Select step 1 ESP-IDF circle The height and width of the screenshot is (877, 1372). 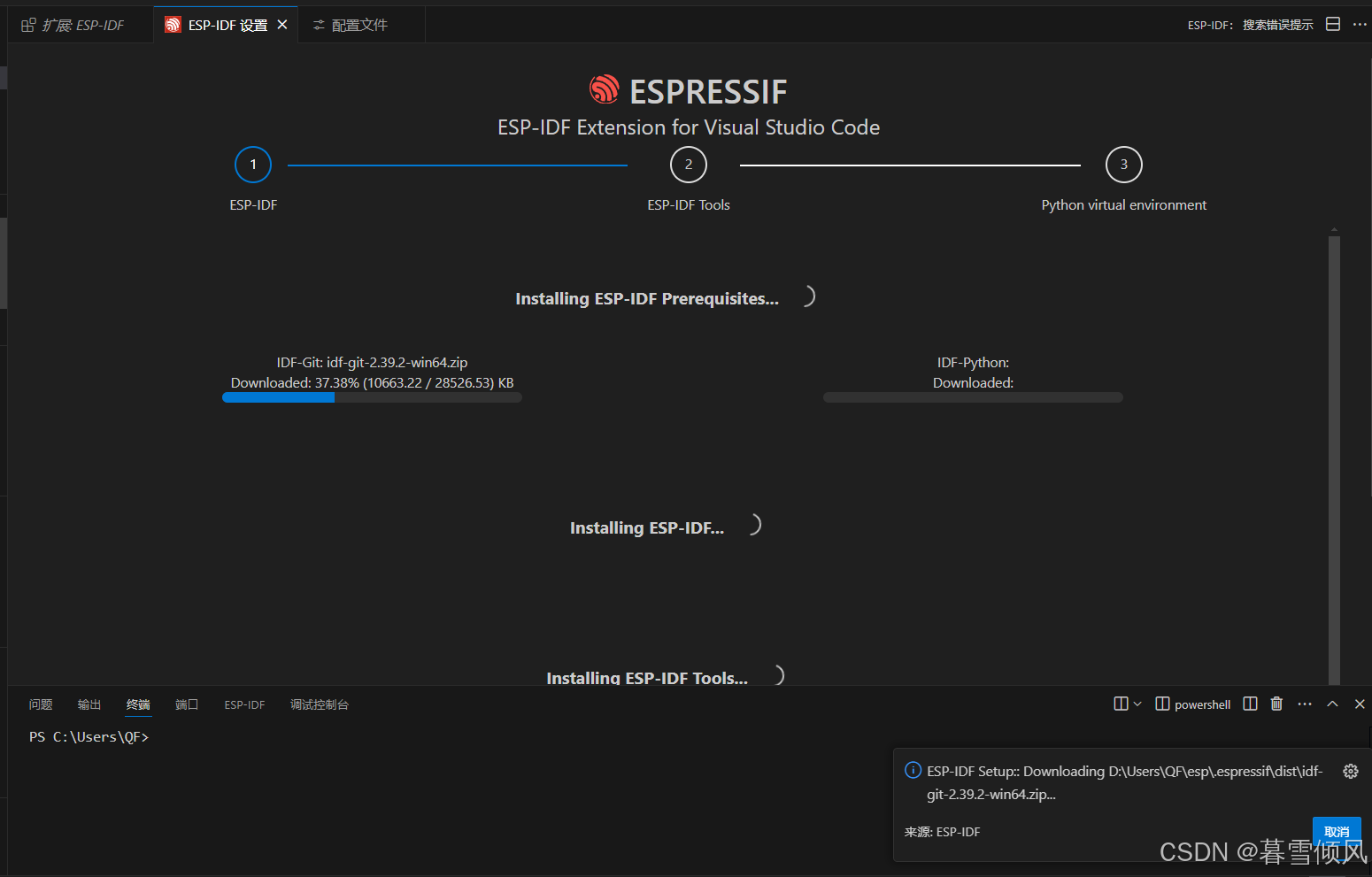(x=253, y=165)
